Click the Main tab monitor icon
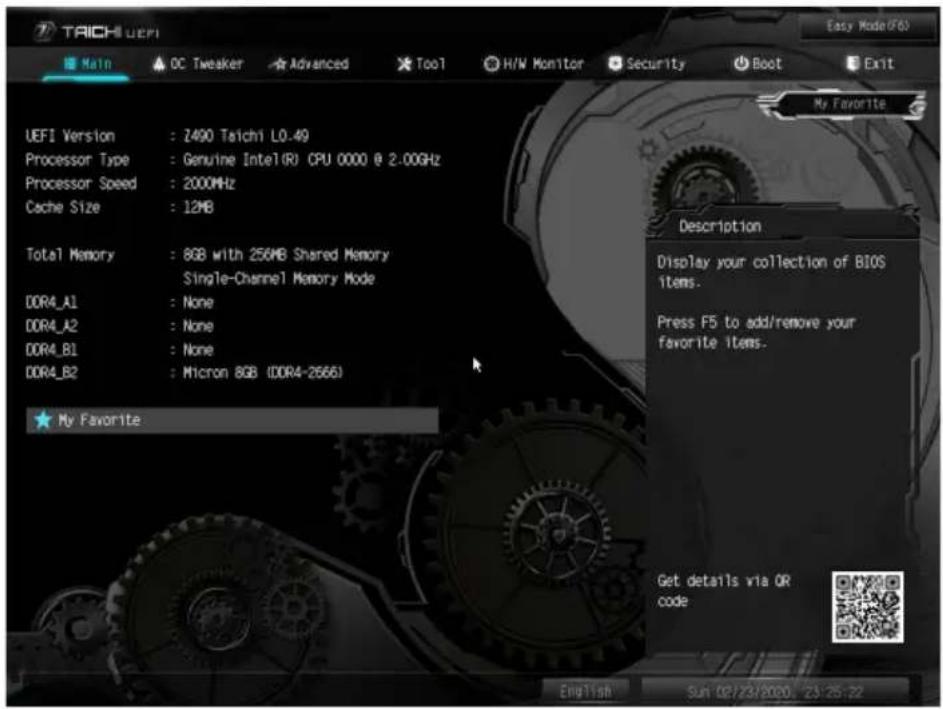The image size is (943, 709). coord(70,64)
